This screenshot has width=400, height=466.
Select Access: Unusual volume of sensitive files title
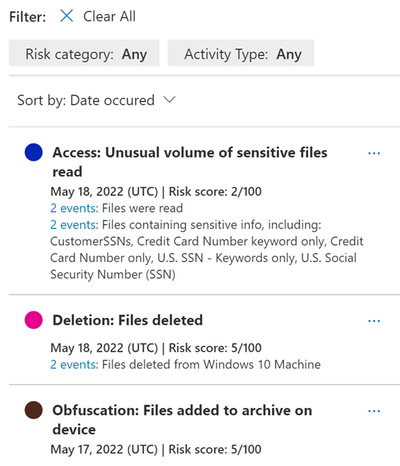(190, 162)
